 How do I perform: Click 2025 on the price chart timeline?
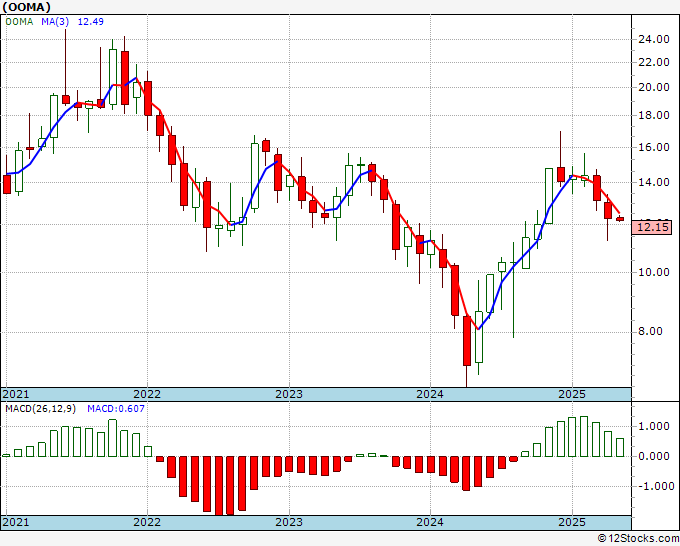572,394
